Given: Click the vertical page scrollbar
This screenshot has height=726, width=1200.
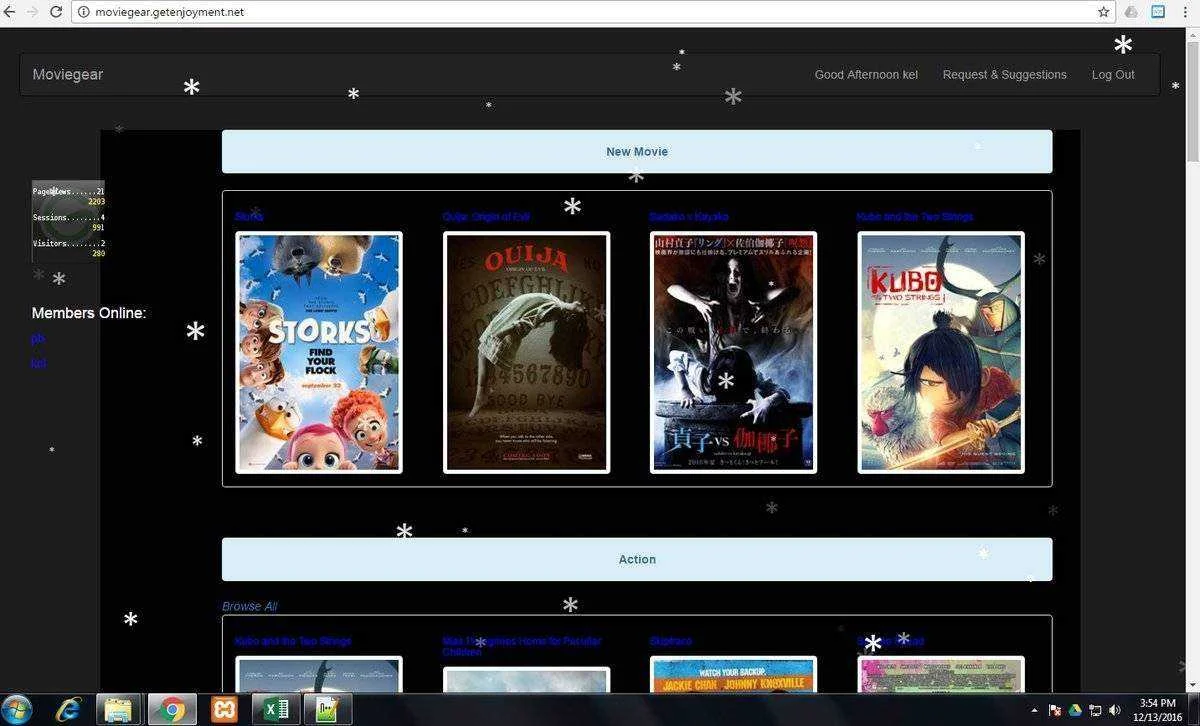Looking at the screenshot, I should [x=1192, y=100].
